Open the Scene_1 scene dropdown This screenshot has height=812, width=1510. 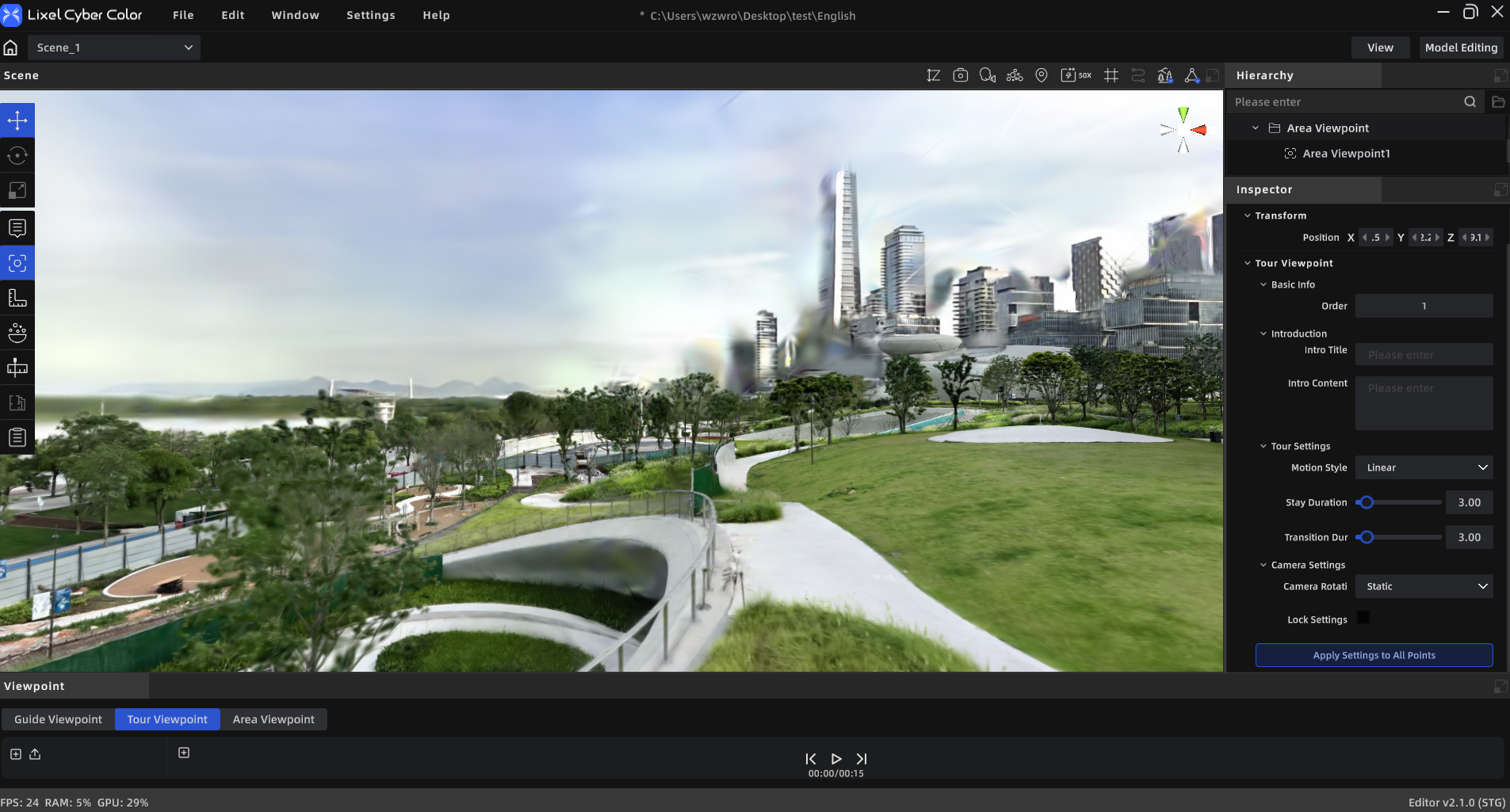(x=114, y=48)
